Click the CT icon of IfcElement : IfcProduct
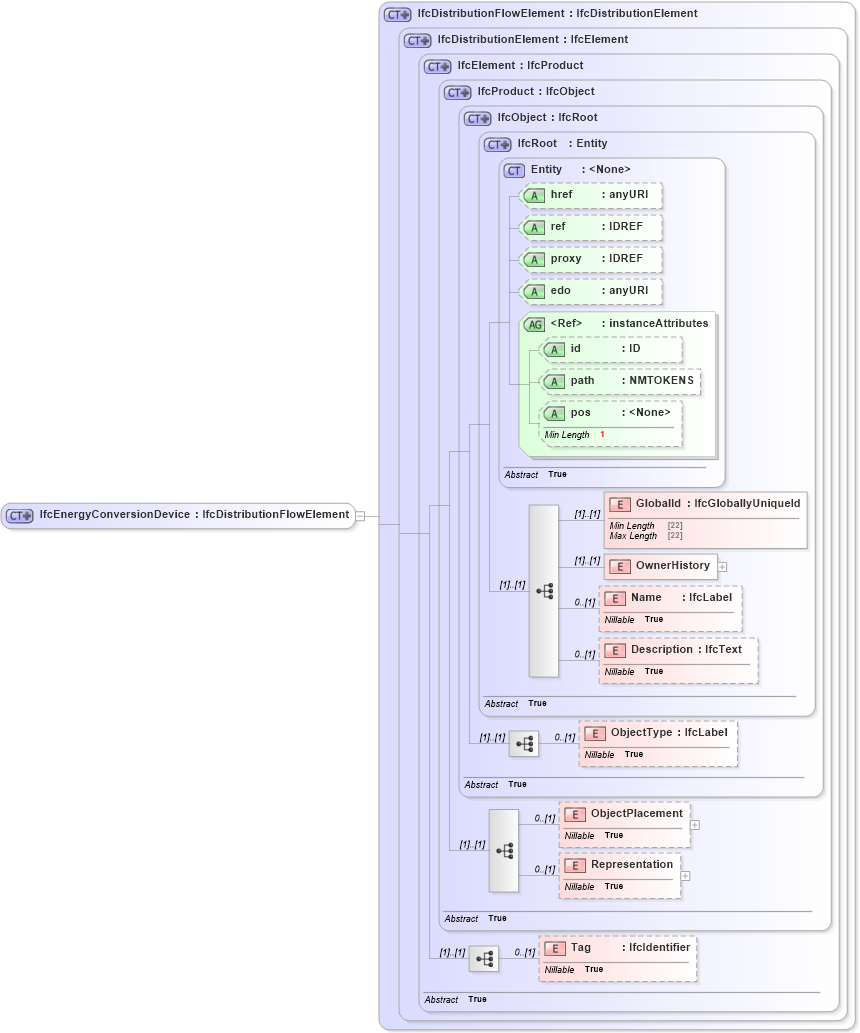 [437, 66]
